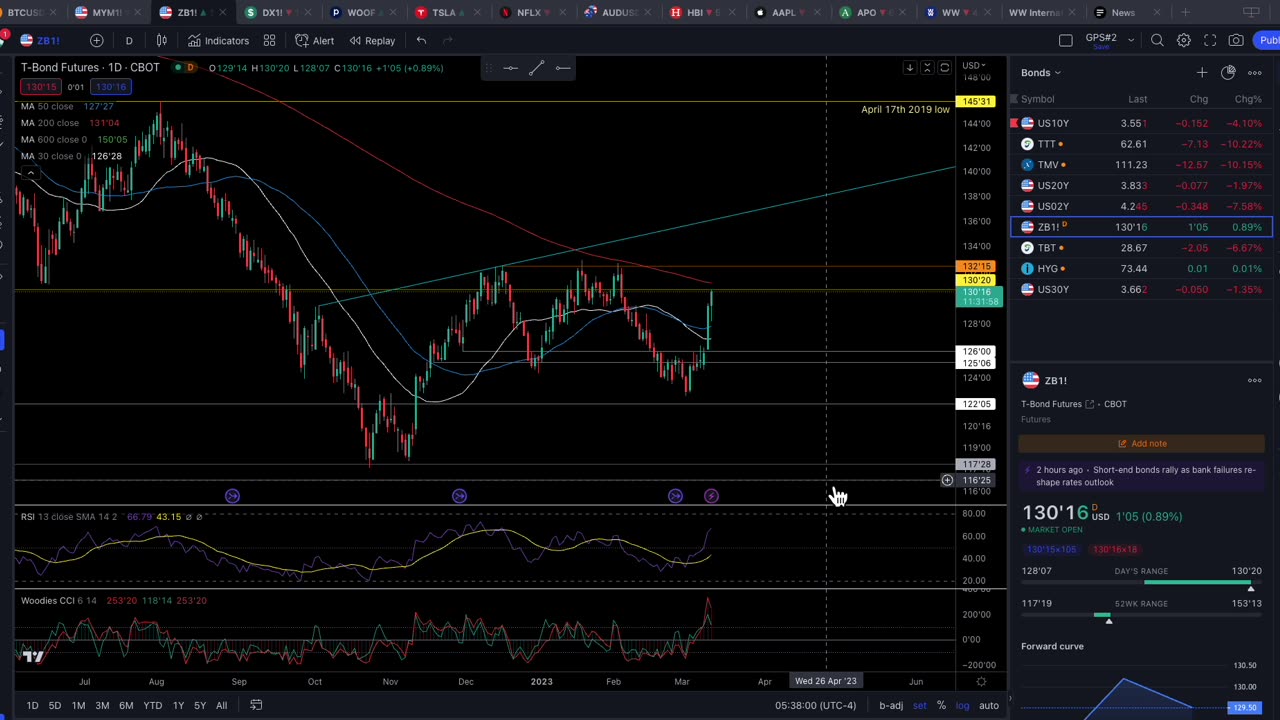Select US10Y in the watchlist
The width and height of the screenshot is (1280, 720).
click(x=1140, y=123)
